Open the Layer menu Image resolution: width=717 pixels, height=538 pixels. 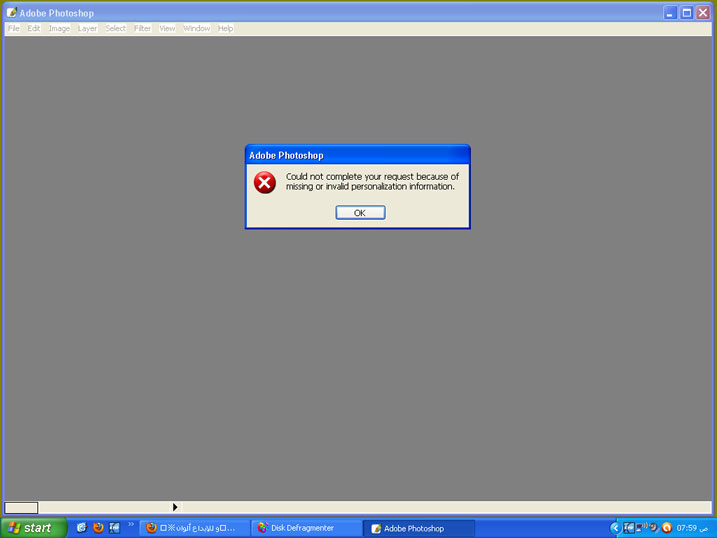pos(87,28)
